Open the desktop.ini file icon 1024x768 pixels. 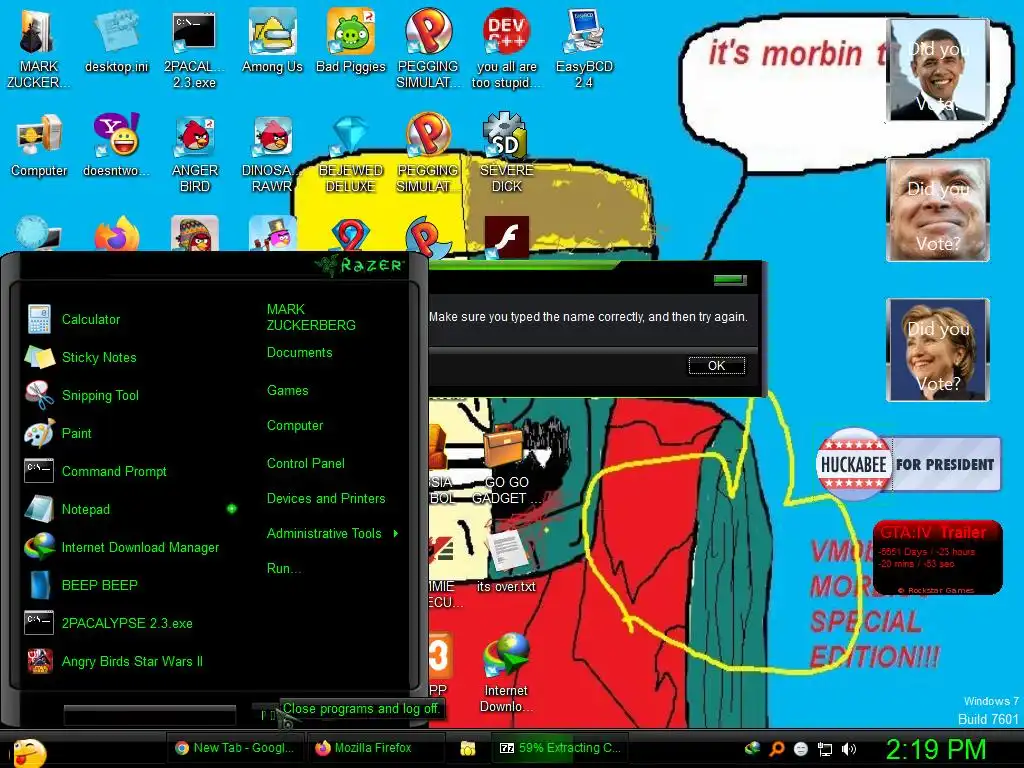point(116,40)
